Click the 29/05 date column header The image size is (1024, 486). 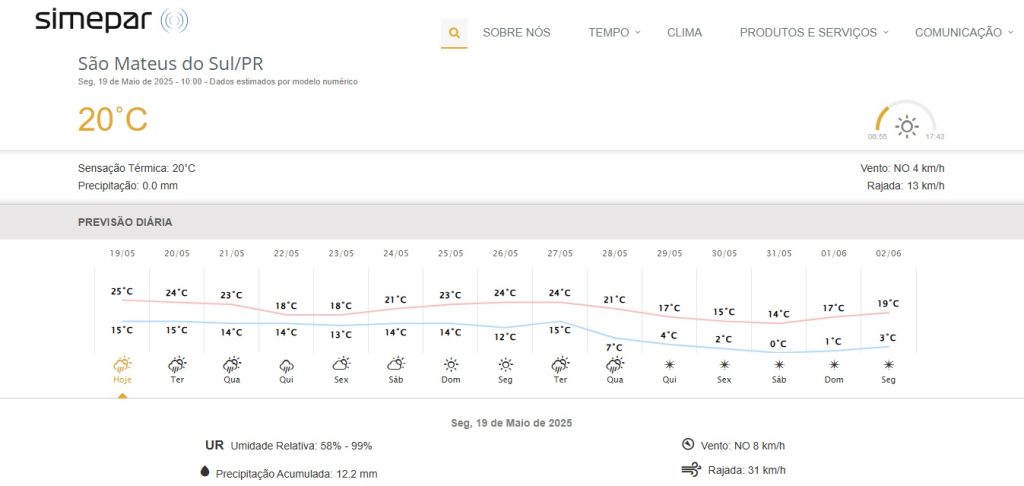669,253
